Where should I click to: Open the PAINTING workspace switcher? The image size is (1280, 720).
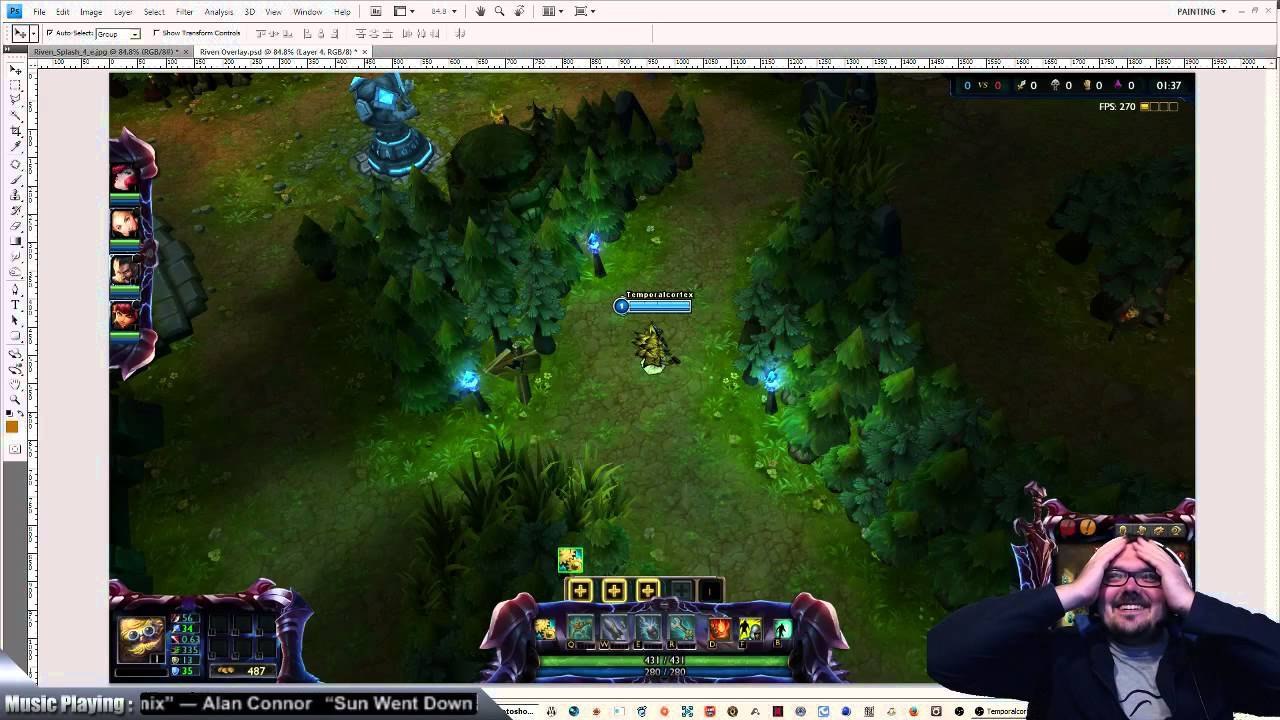[1201, 11]
